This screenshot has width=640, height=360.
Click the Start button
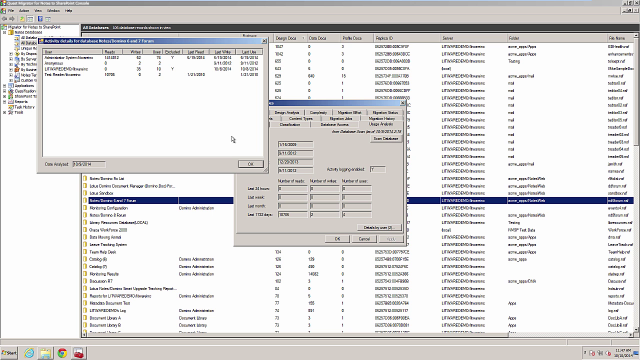click(x=9, y=353)
